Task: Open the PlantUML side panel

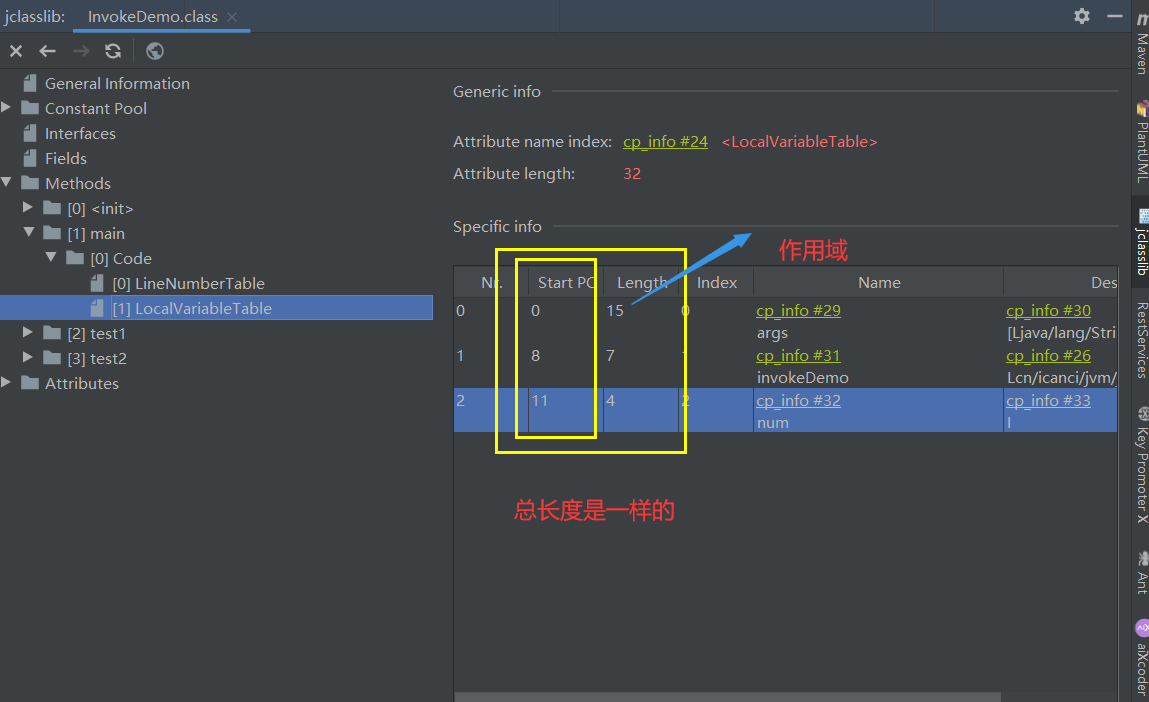Action: [1142, 142]
